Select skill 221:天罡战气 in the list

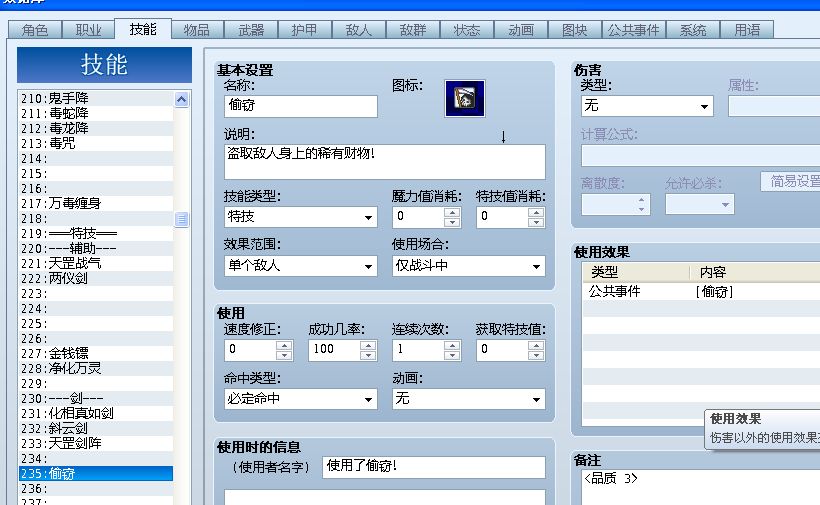[x=96, y=263]
